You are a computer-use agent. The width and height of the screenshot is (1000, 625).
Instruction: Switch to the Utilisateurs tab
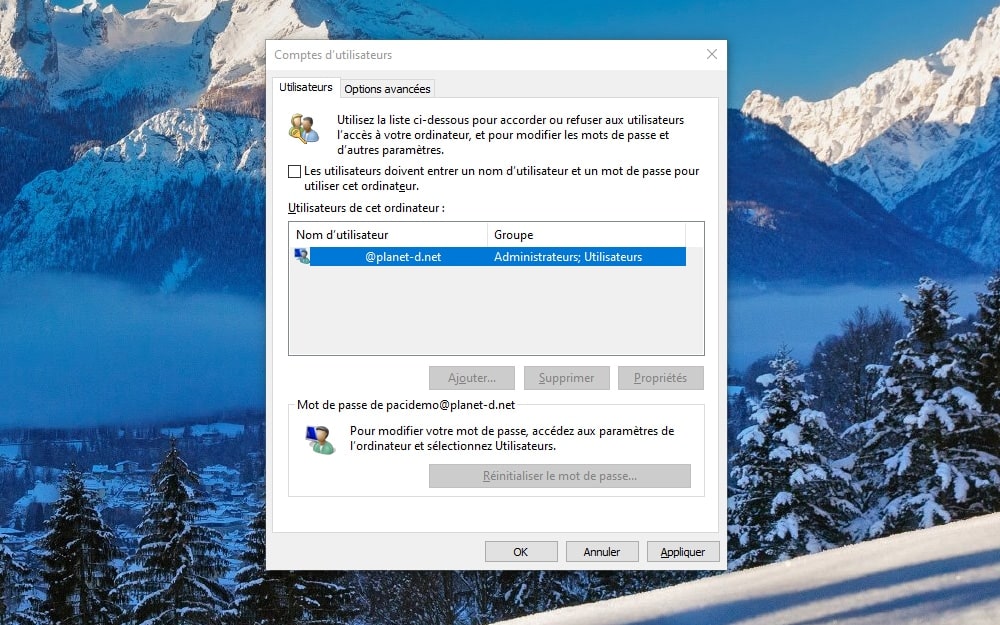point(306,88)
